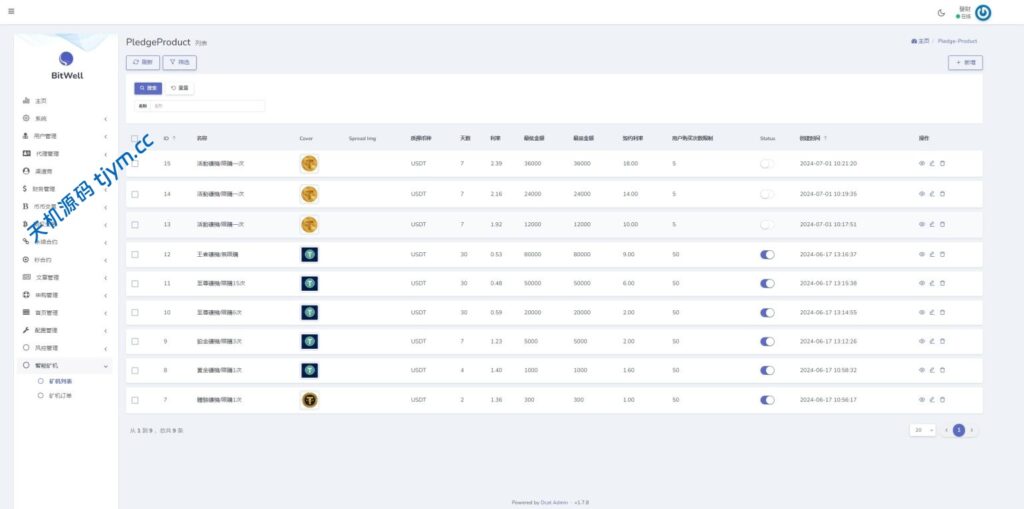
Task: Toggle dark mode with the moon icon
Action: tap(941, 13)
